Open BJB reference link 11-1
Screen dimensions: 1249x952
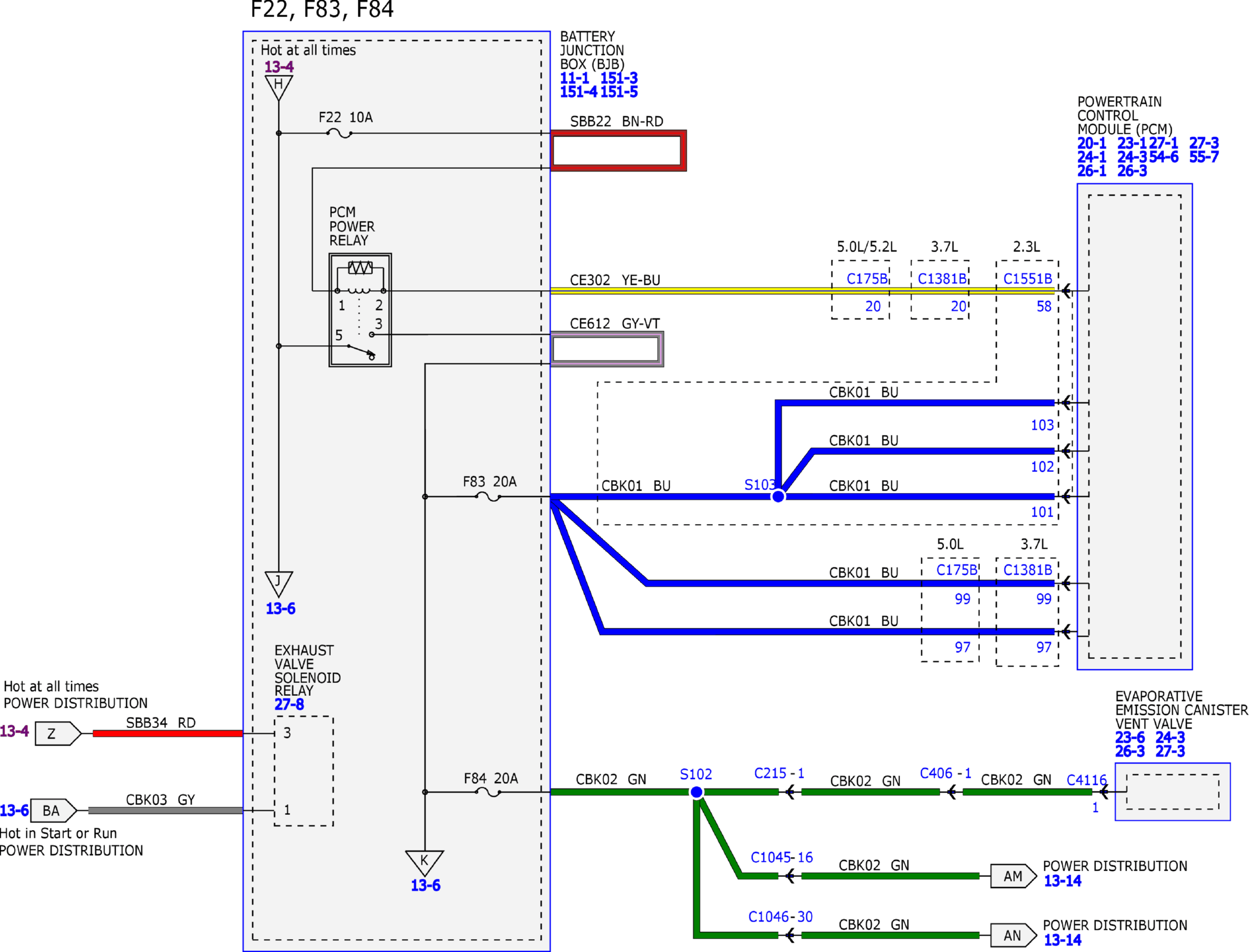click(x=575, y=78)
